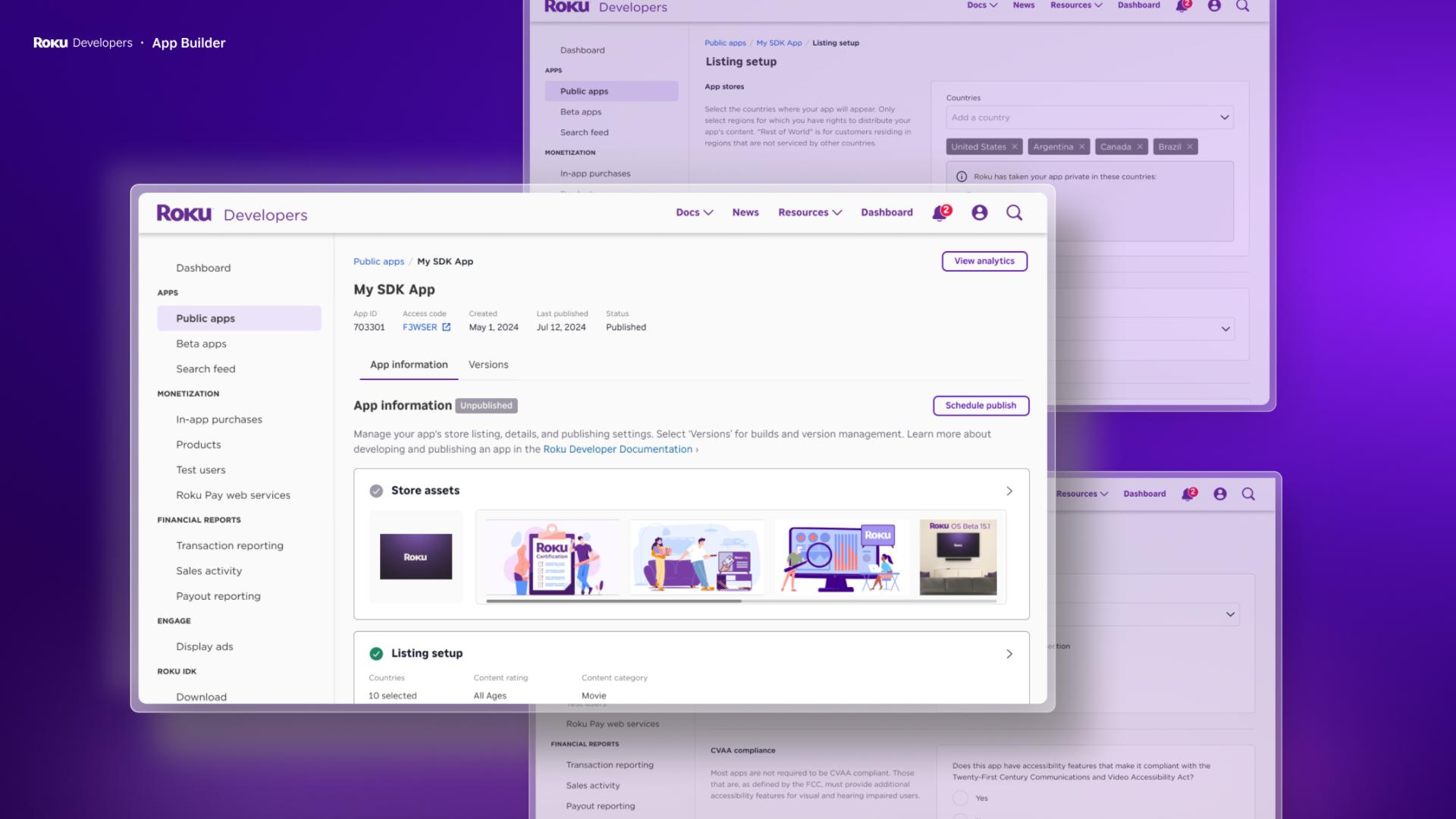Expand the Store assets section chevron
Image resolution: width=1456 pixels, height=819 pixels.
pyautogui.click(x=1009, y=491)
